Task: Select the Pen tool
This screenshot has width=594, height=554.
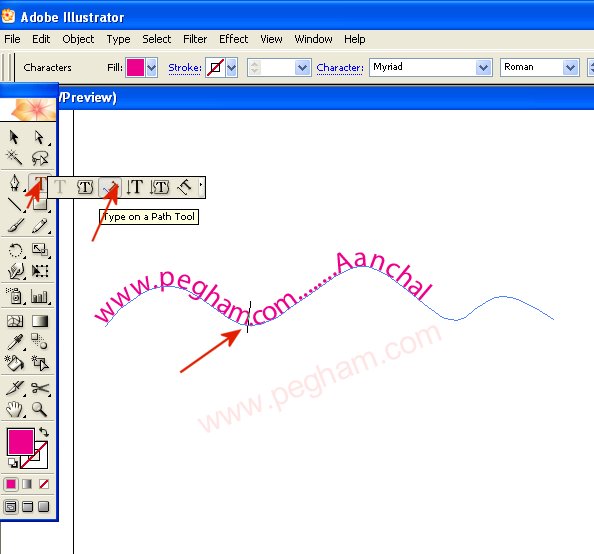Action: [x=14, y=183]
